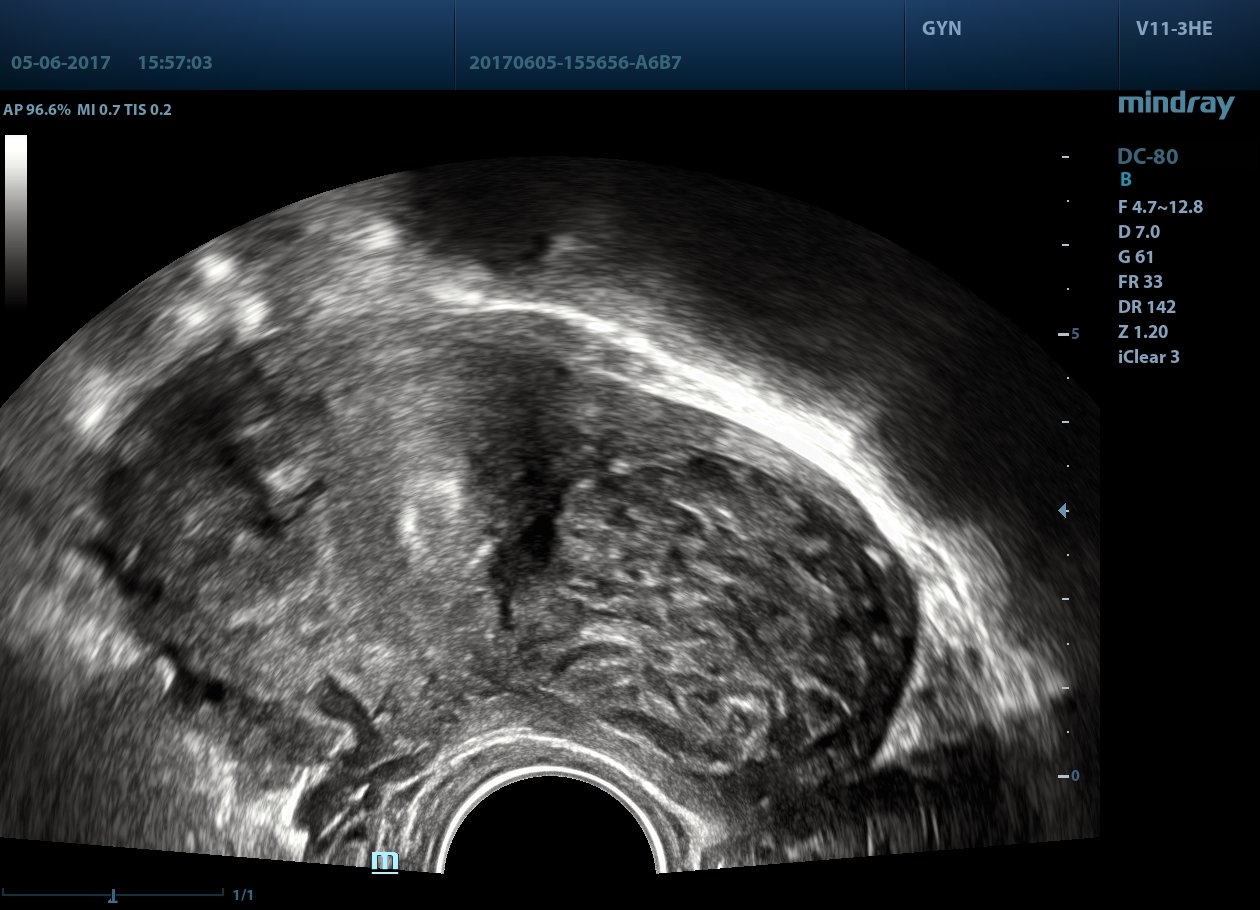Click the depth parameter D 7.0

1139,232
